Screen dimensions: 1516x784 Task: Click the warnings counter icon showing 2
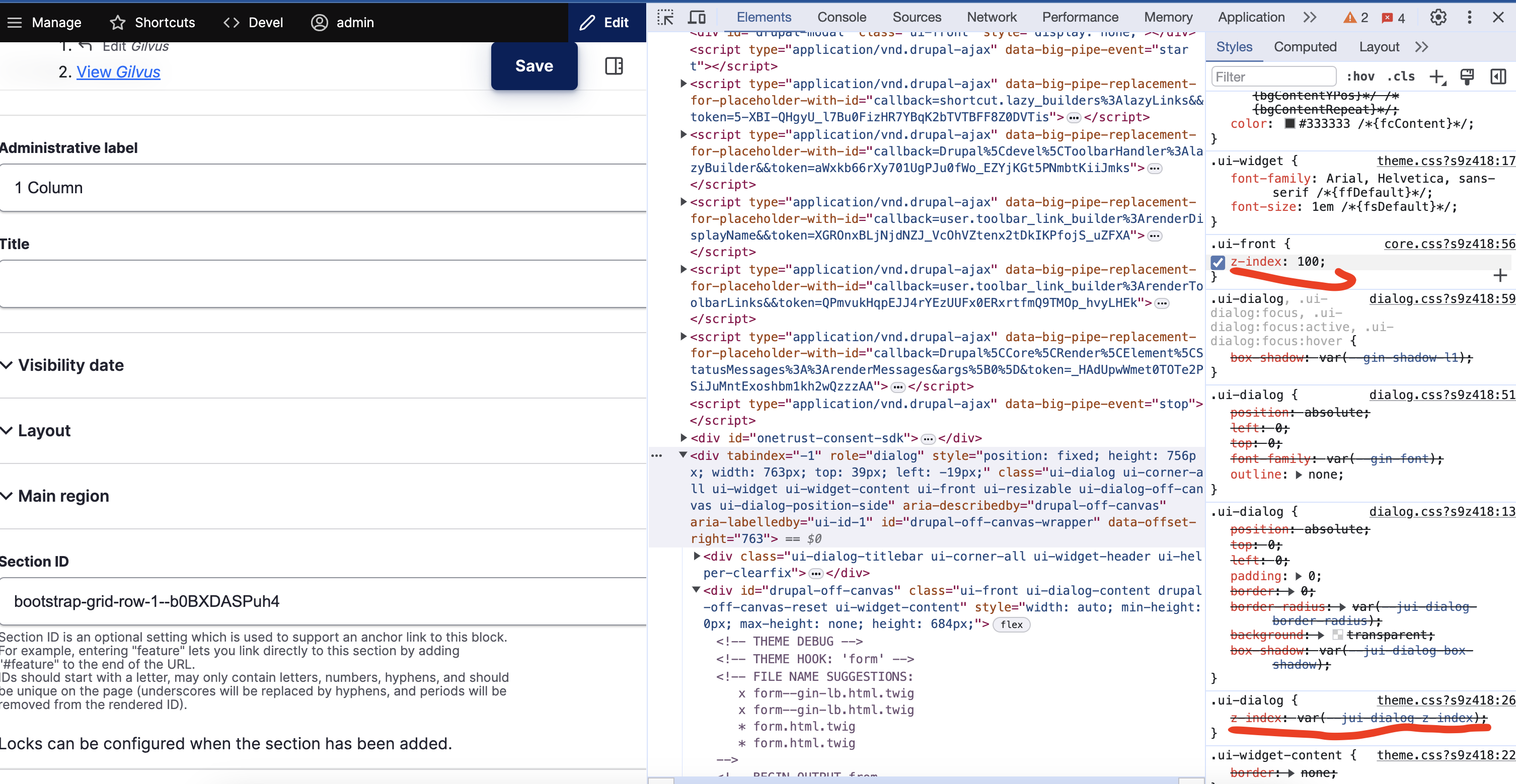[1355, 17]
